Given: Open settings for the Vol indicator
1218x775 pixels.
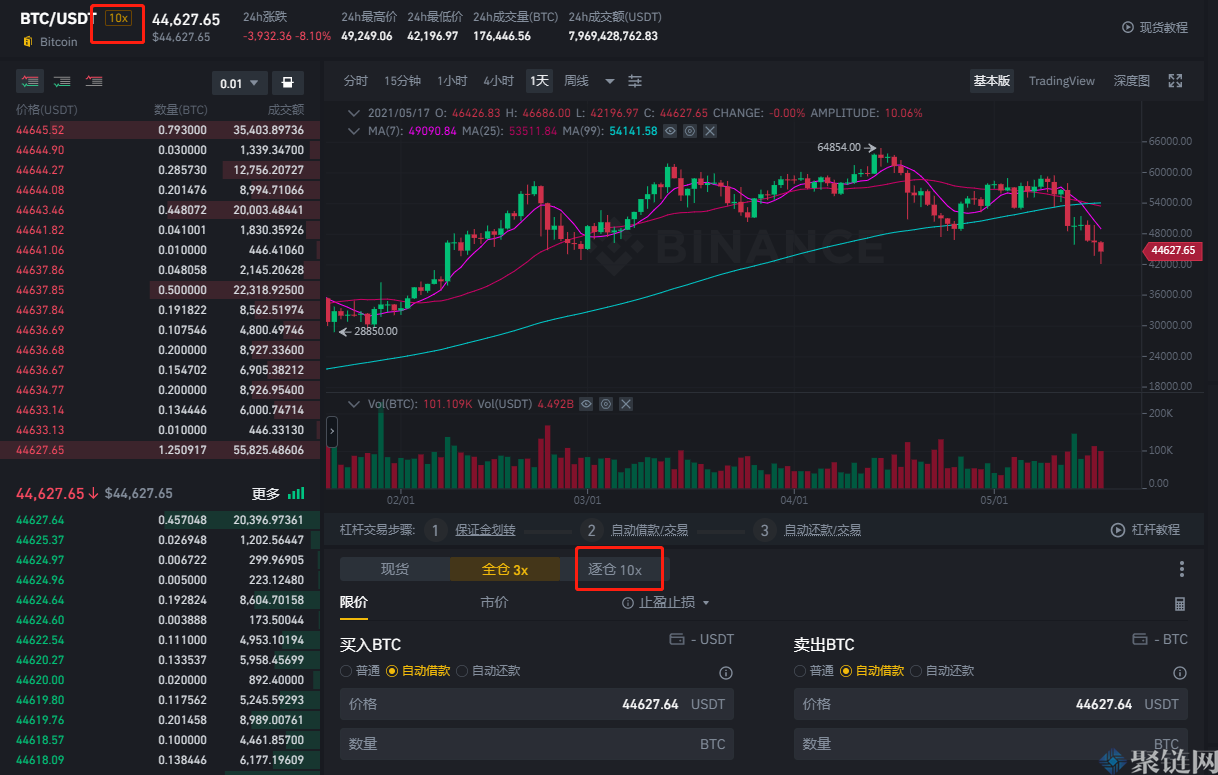Looking at the screenshot, I should 605,404.
